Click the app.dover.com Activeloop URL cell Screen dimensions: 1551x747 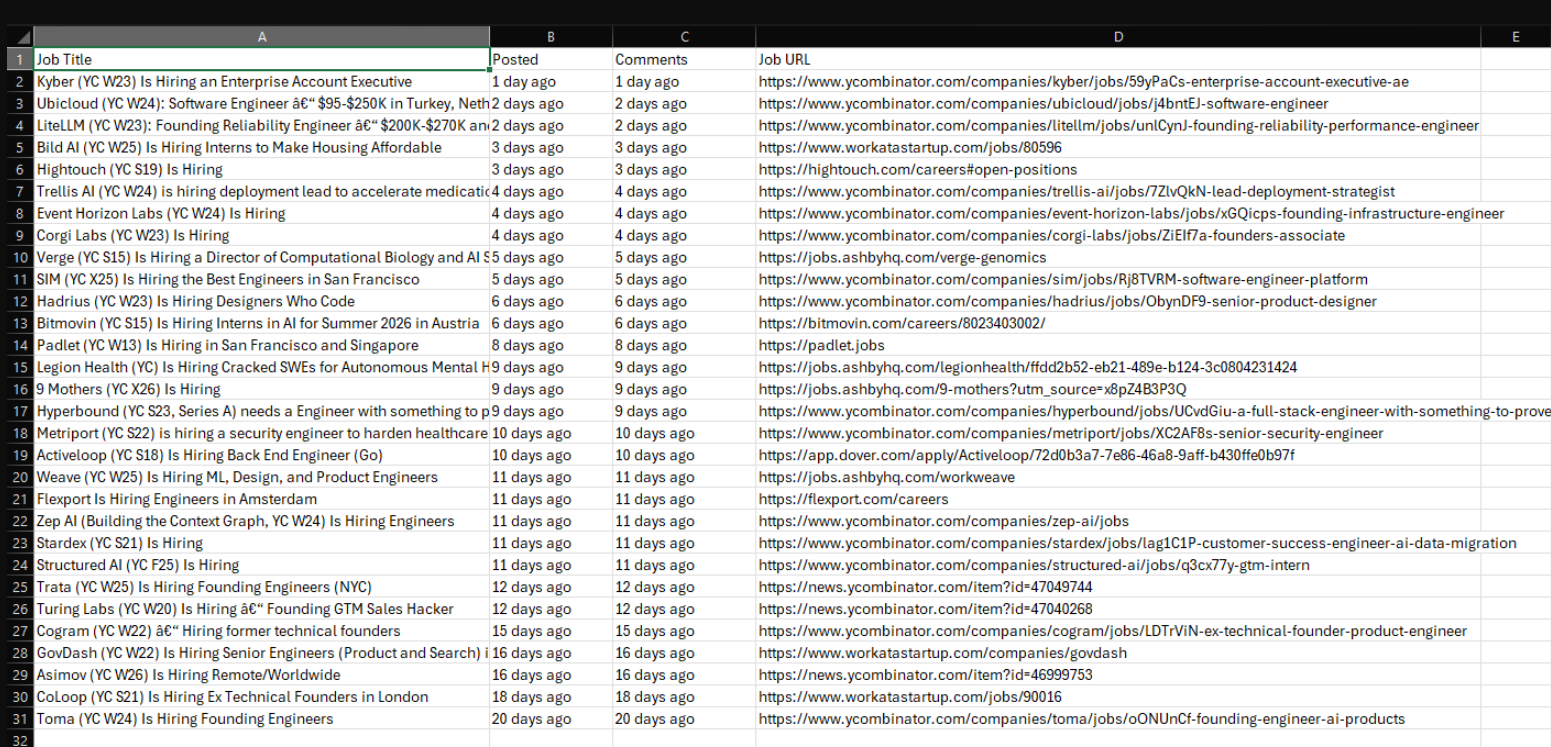[x=1118, y=455]
